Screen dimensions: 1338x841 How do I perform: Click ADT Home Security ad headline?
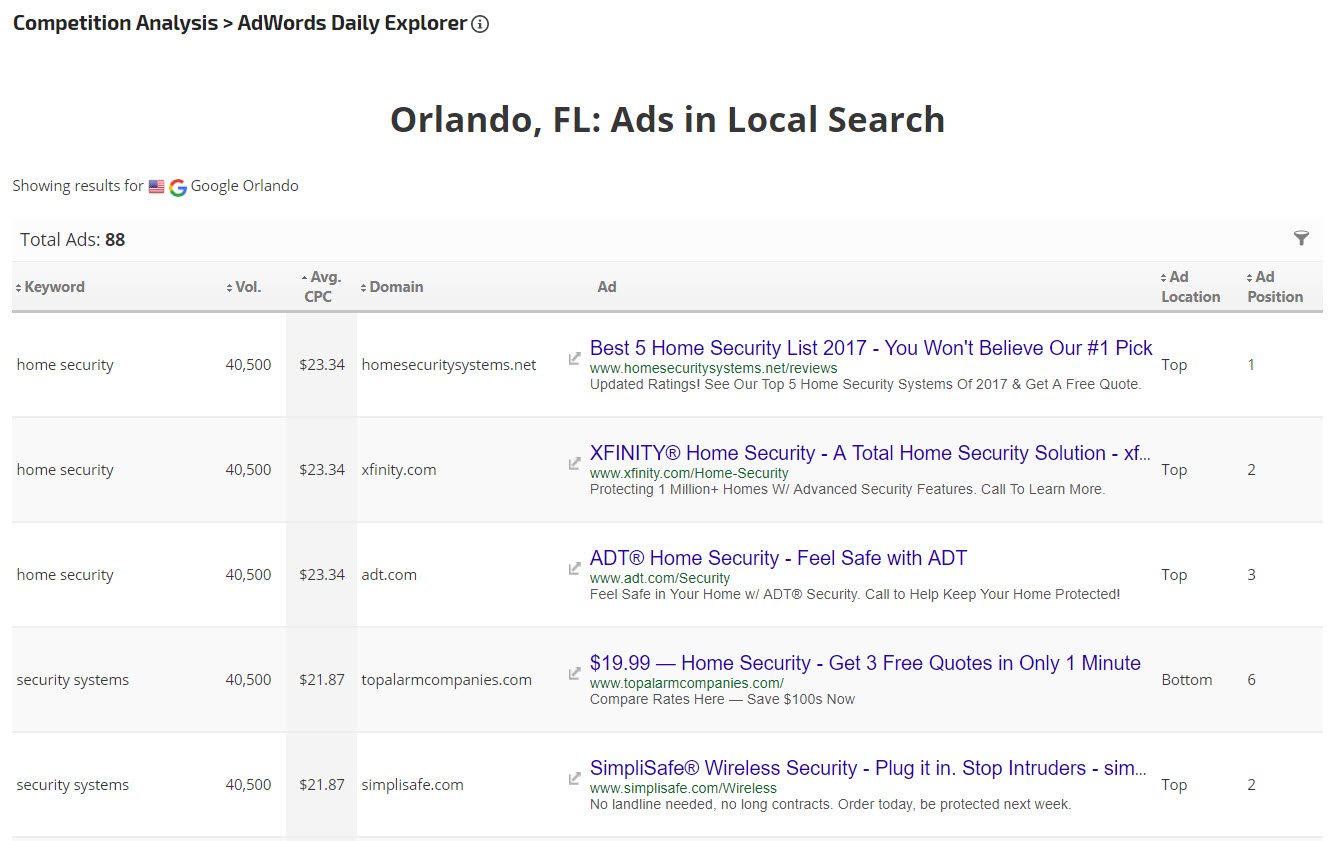point(778,558)
